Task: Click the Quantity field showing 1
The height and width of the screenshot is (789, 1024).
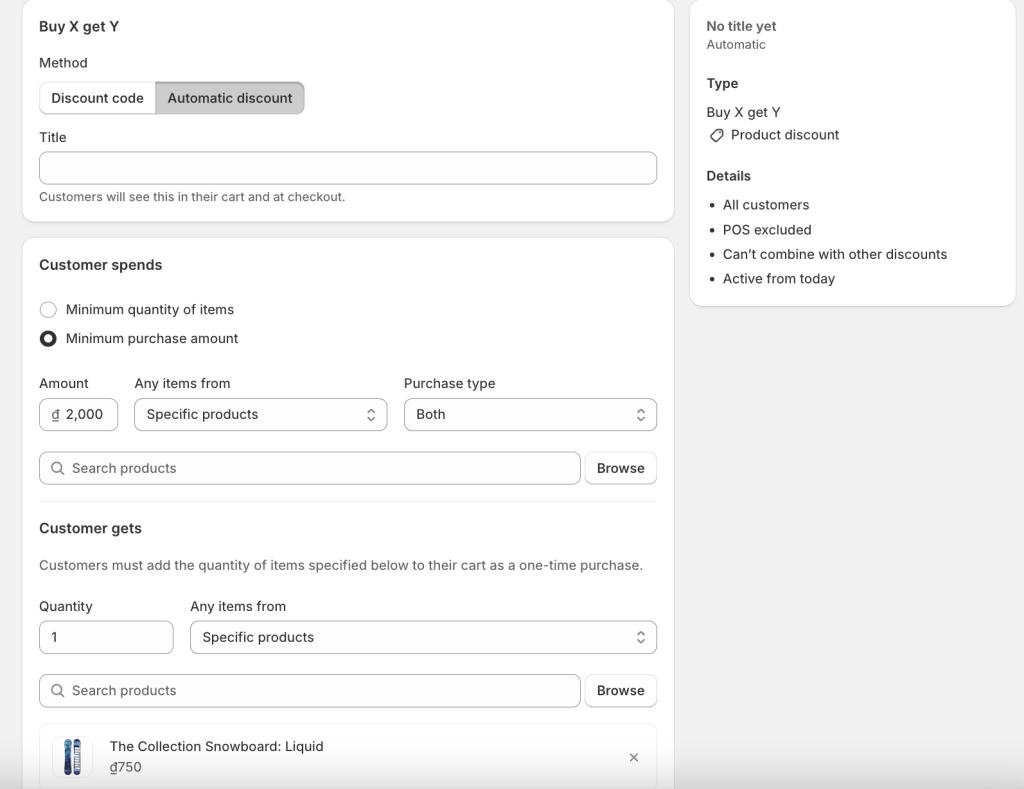Action: tap(106, 637)
